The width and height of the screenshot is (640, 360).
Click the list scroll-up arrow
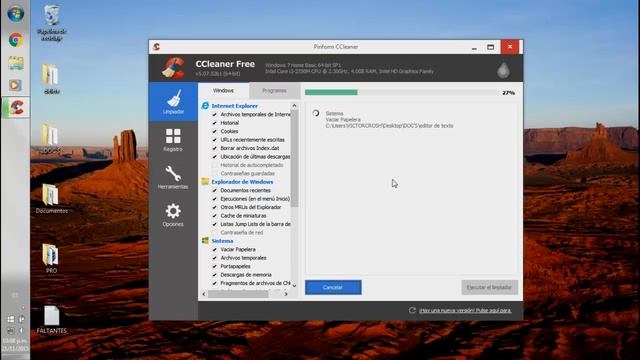coord(294,106)
